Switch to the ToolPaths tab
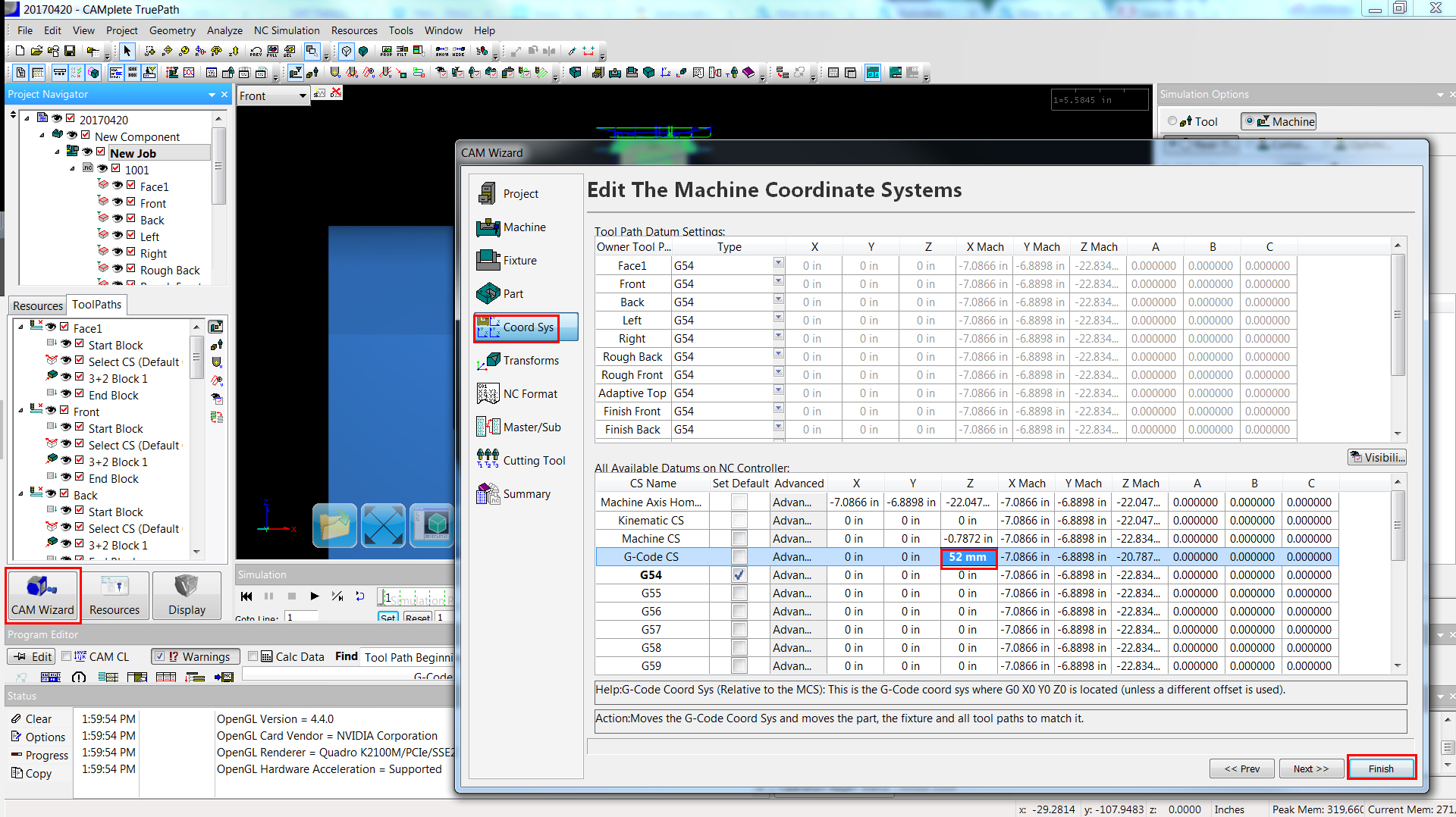This screenshot has height=817, width=1456. click(x=96, y=305)
